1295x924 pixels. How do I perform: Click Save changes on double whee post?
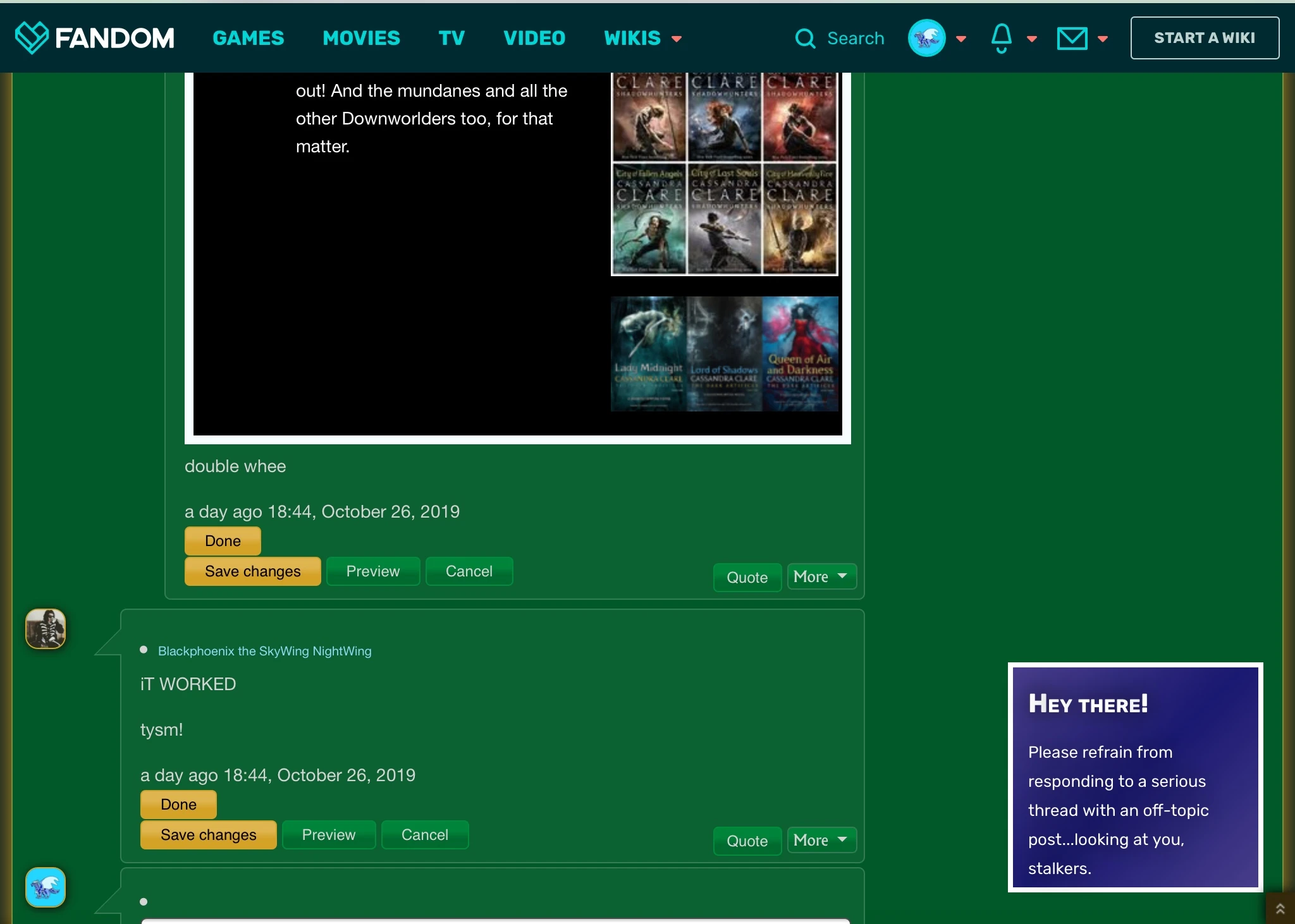coord(252,571)
